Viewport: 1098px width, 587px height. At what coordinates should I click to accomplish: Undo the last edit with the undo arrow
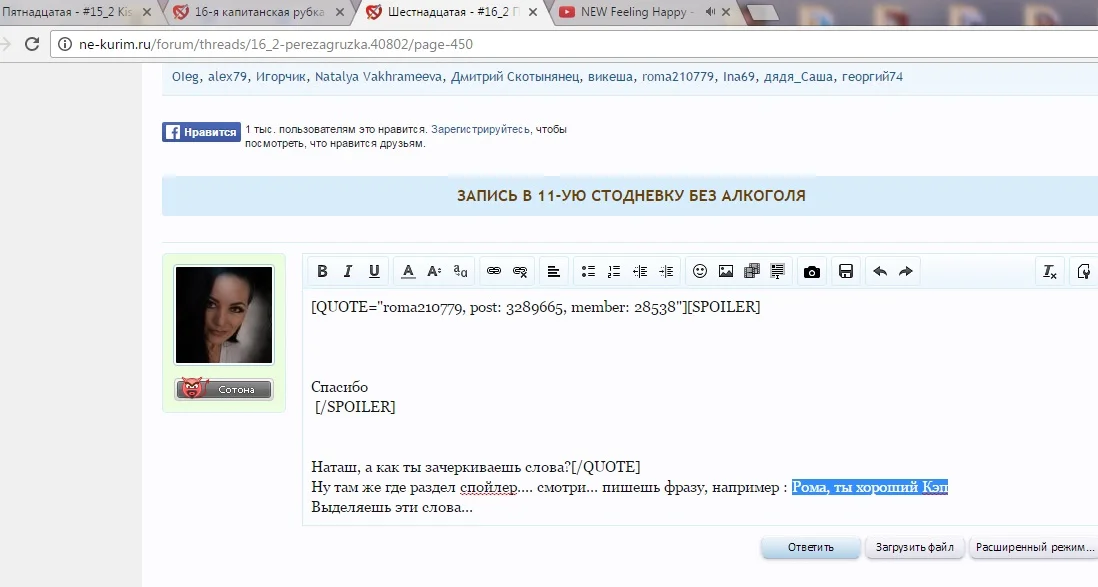point(880,270)
